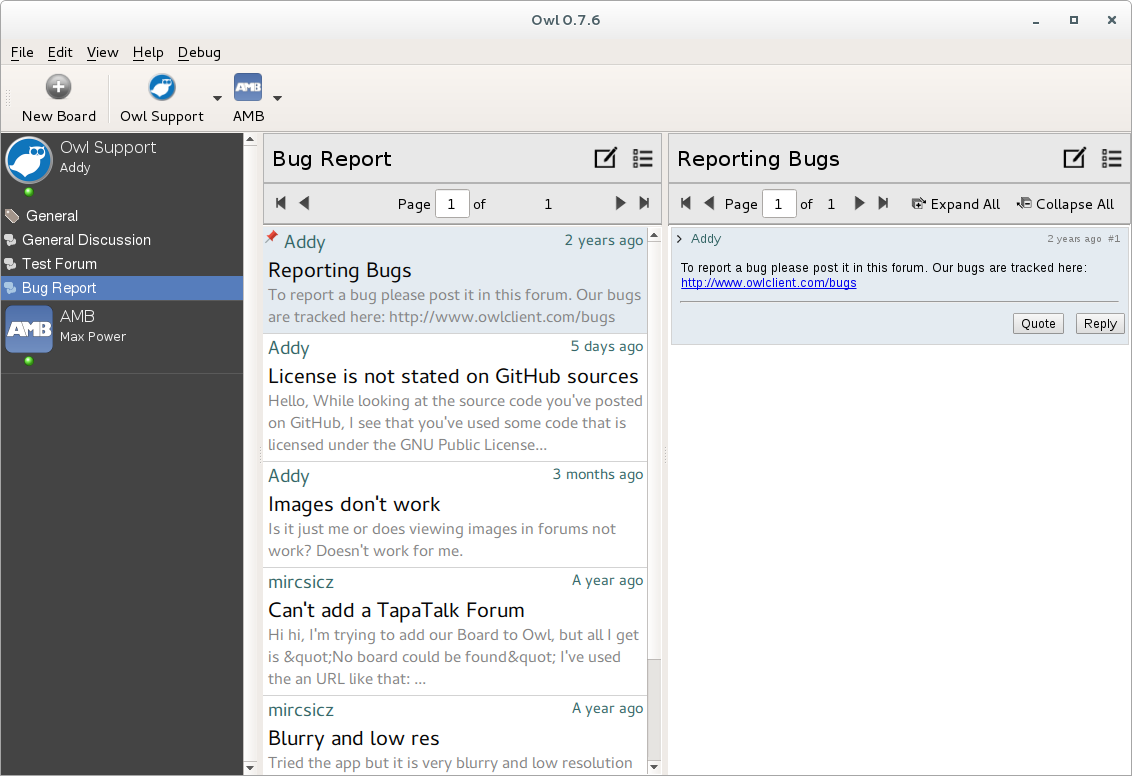Click new thread compose icon in Bug Report
This screenshot has width=1132, height=776.
(x=606, y=158)
